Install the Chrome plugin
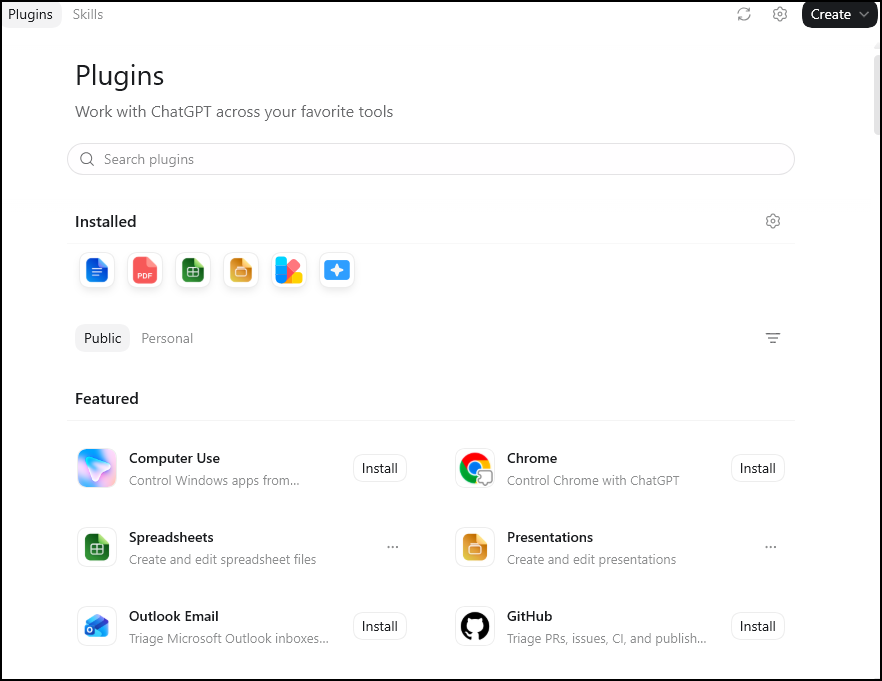882x681 pixels. tap(758, 468)
